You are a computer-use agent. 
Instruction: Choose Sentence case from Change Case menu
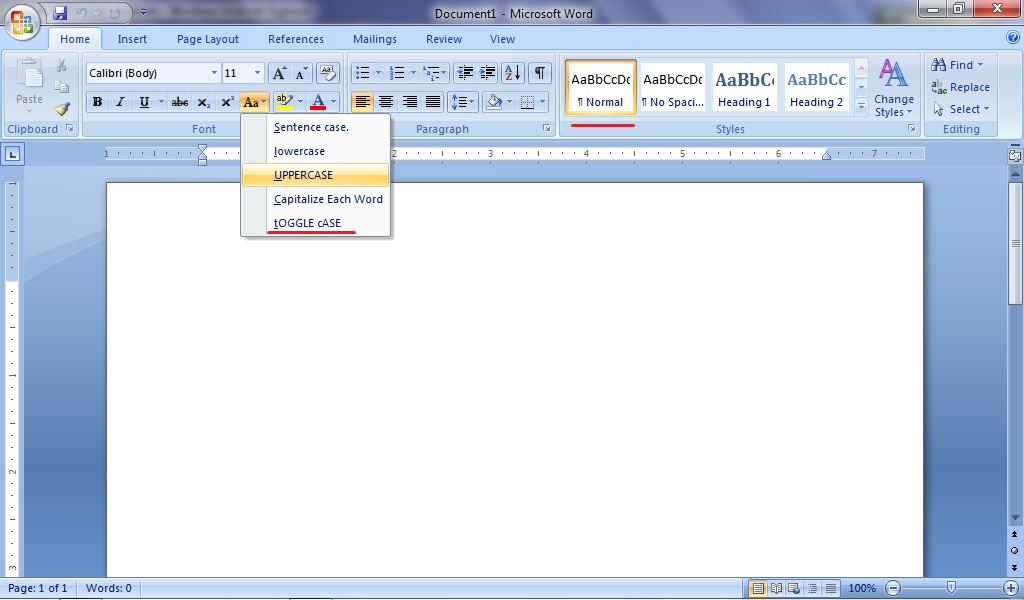[x=315, y=127]
